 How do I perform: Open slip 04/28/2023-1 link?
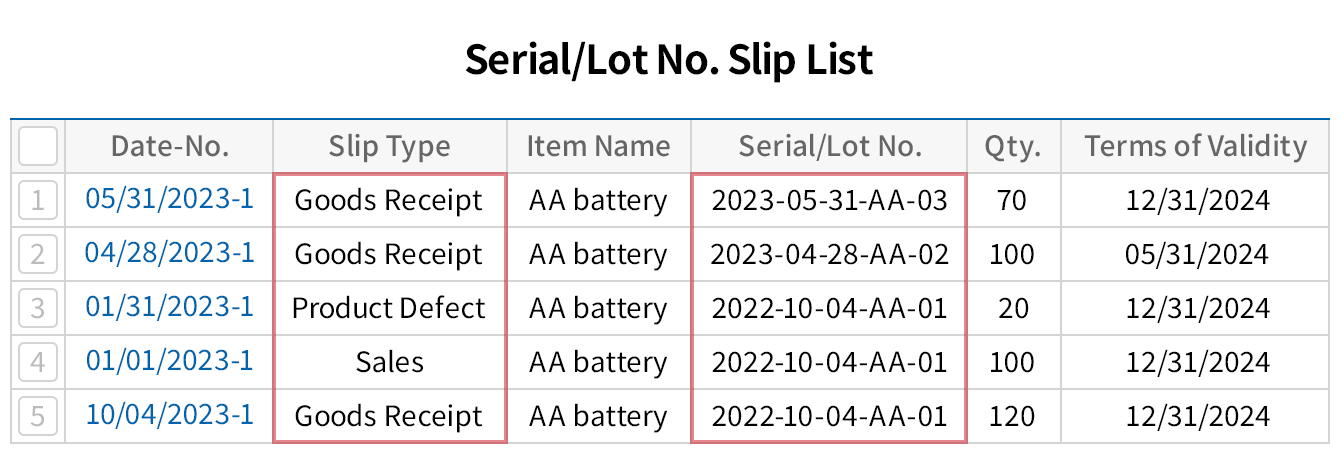pos(169,253)
